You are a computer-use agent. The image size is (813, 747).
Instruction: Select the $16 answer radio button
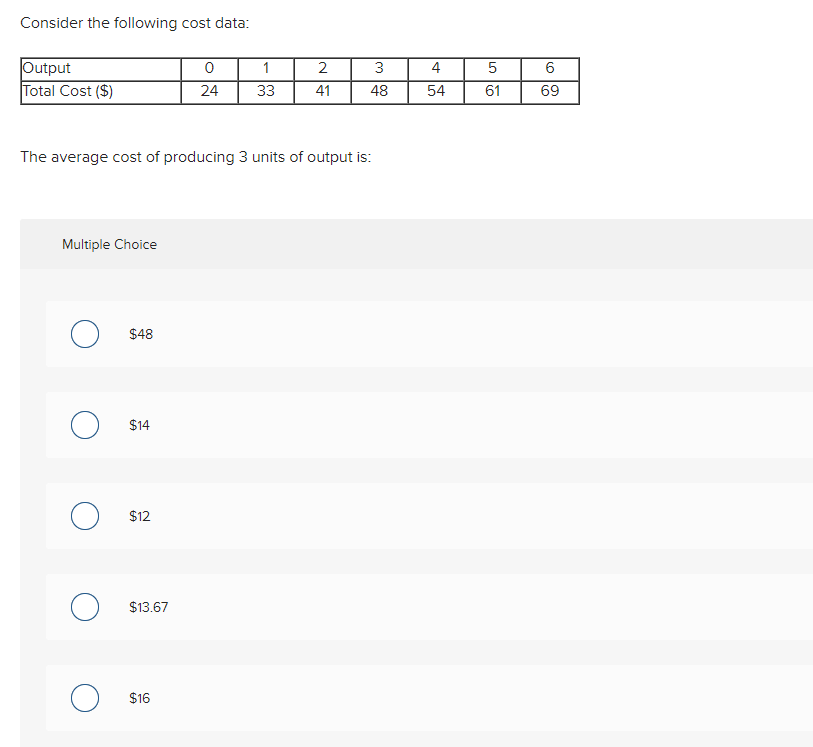point(85,698)
